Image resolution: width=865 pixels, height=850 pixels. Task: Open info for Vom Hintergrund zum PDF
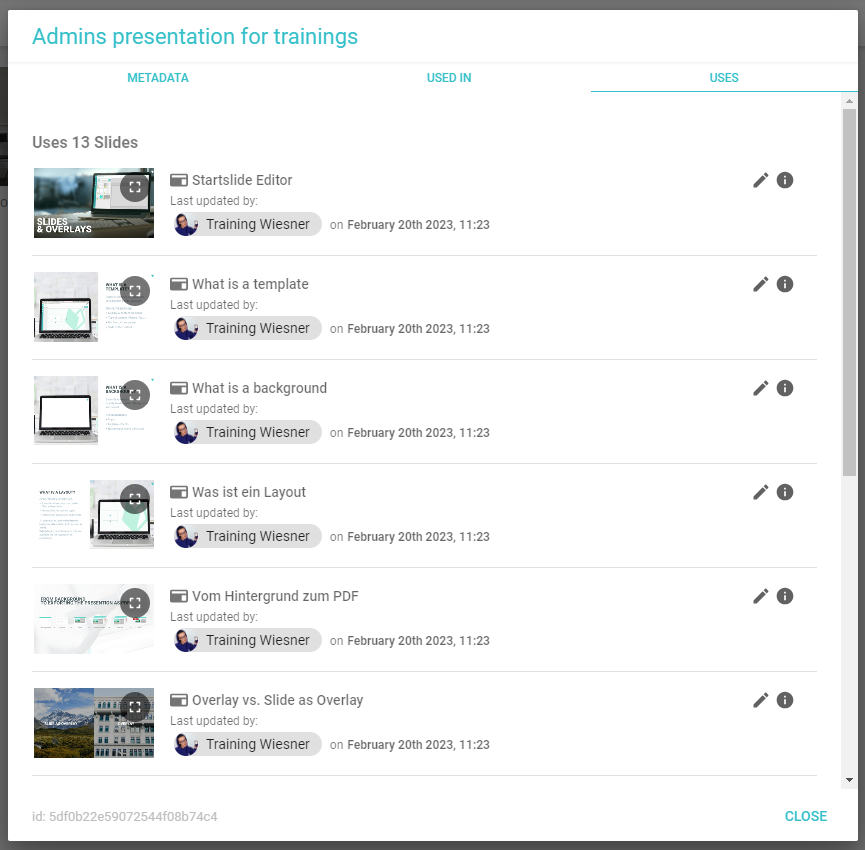785,596
